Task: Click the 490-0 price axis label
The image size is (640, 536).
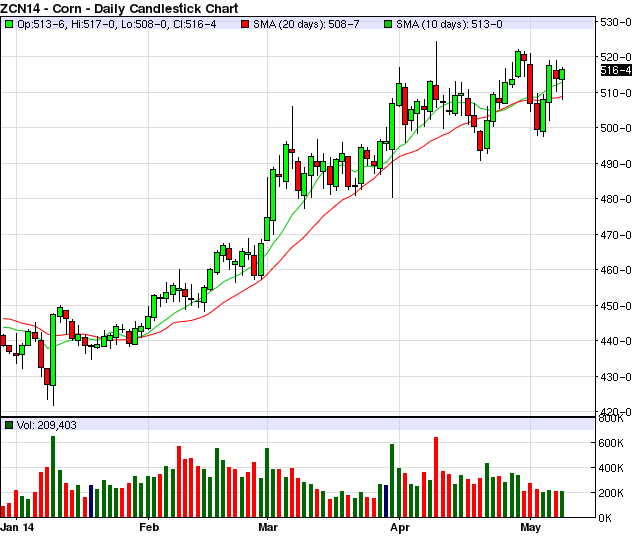Action: click(x=616, y=164)
